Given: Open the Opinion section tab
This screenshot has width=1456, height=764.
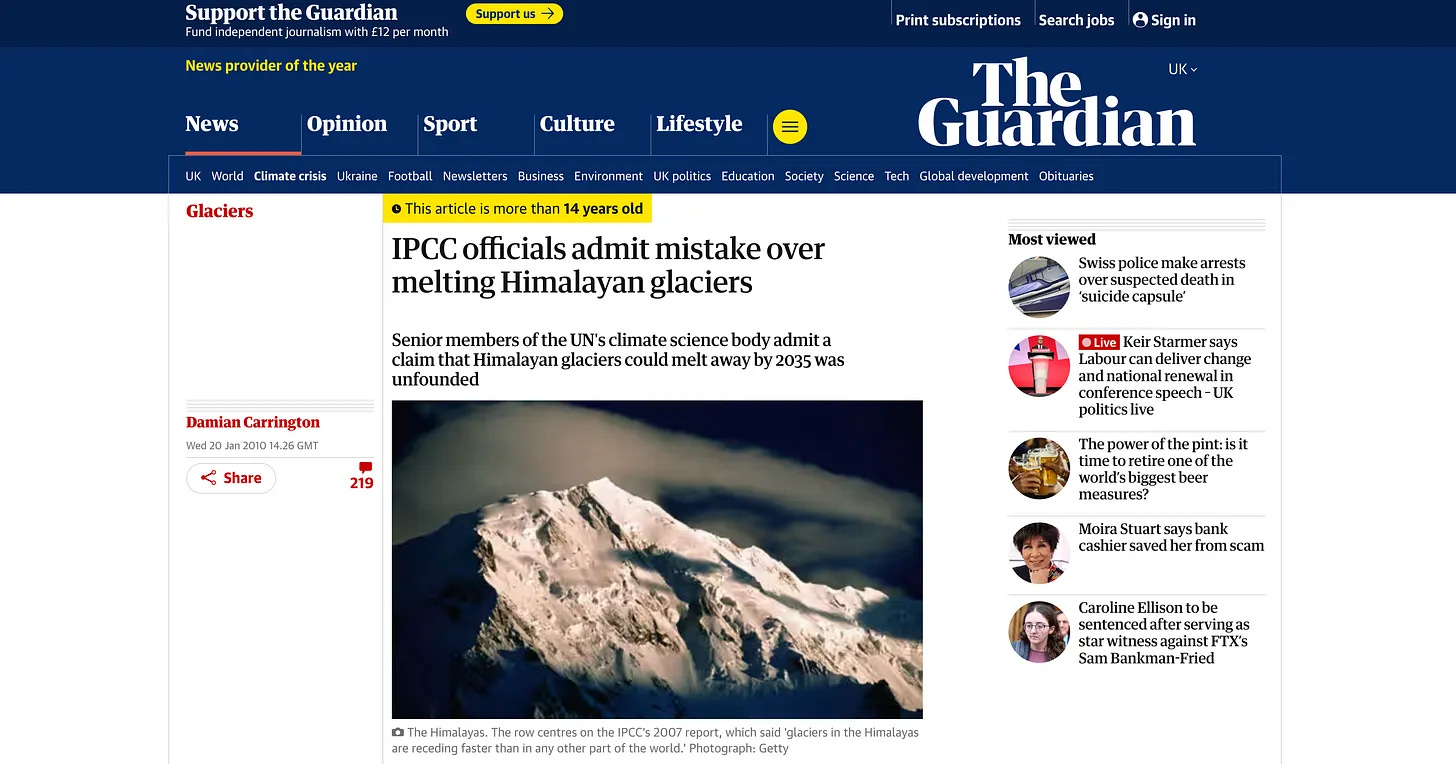Looking at the screenshot, I should point(347,124).
